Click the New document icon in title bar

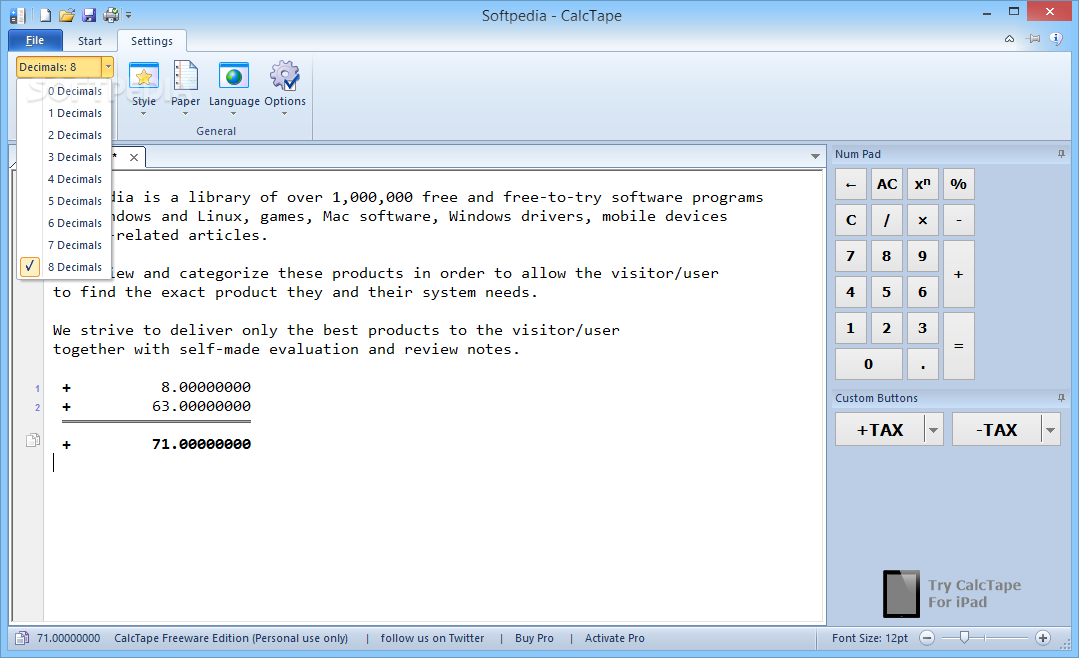click(45, 14)
